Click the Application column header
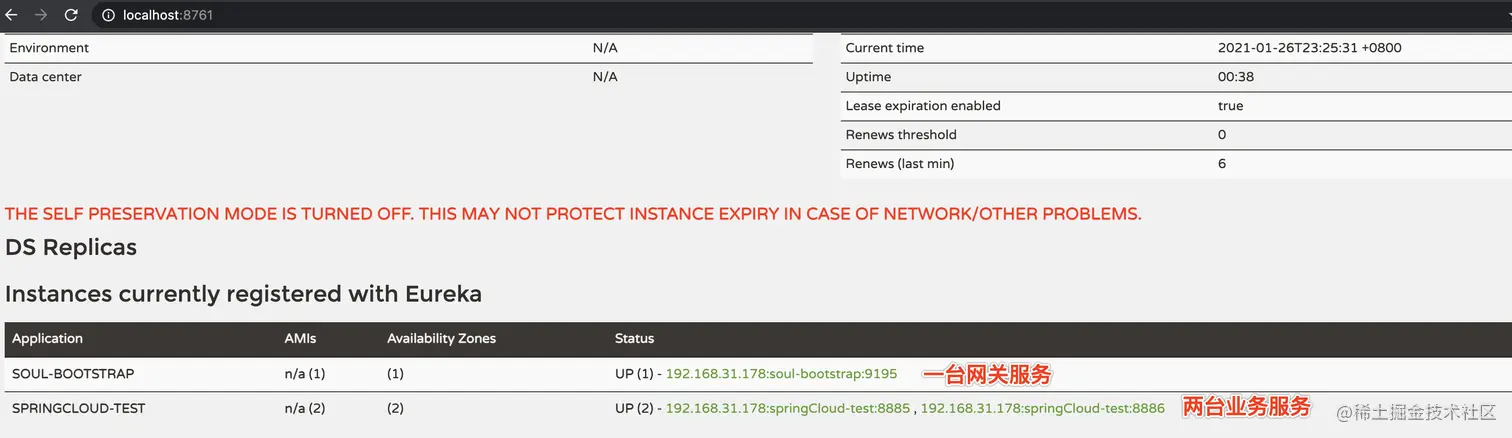Image resolution: width=1512 pixels, height=438 pixels. click(47, 339)
